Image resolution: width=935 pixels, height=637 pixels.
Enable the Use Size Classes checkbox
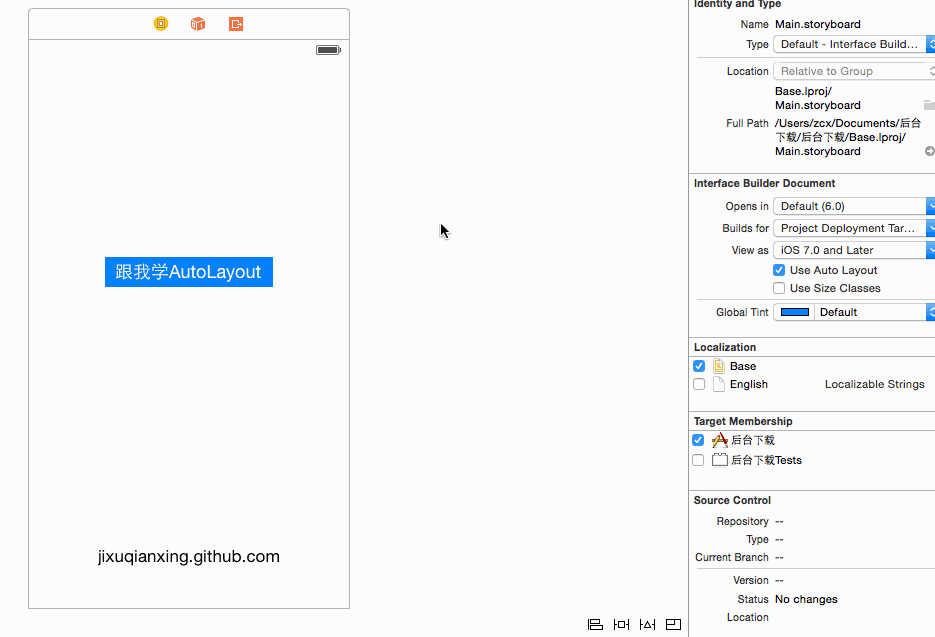click(779, 288)
